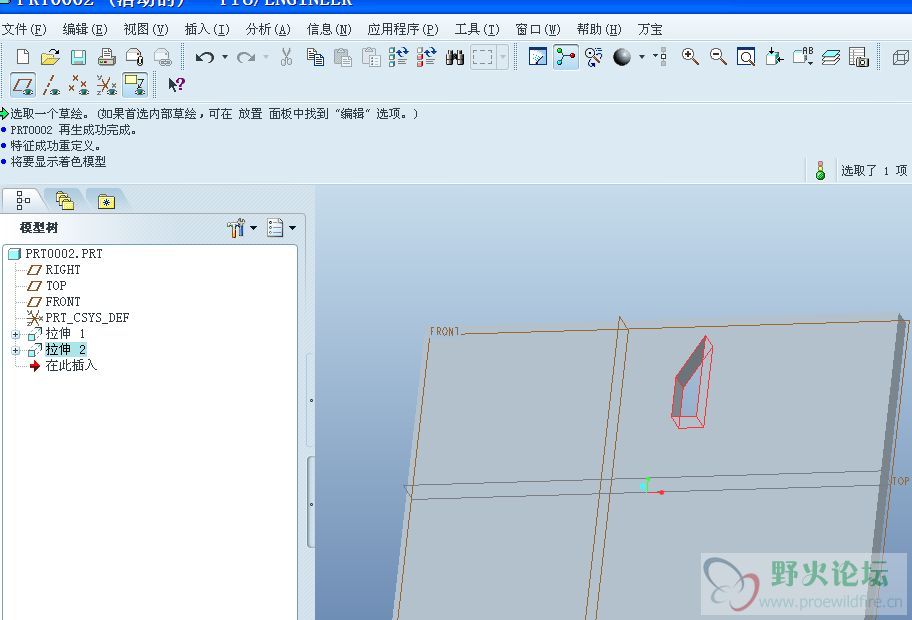Screen dimensions: 912x620
Task: Open the 插入(I) menu
Action: [206, 29]
